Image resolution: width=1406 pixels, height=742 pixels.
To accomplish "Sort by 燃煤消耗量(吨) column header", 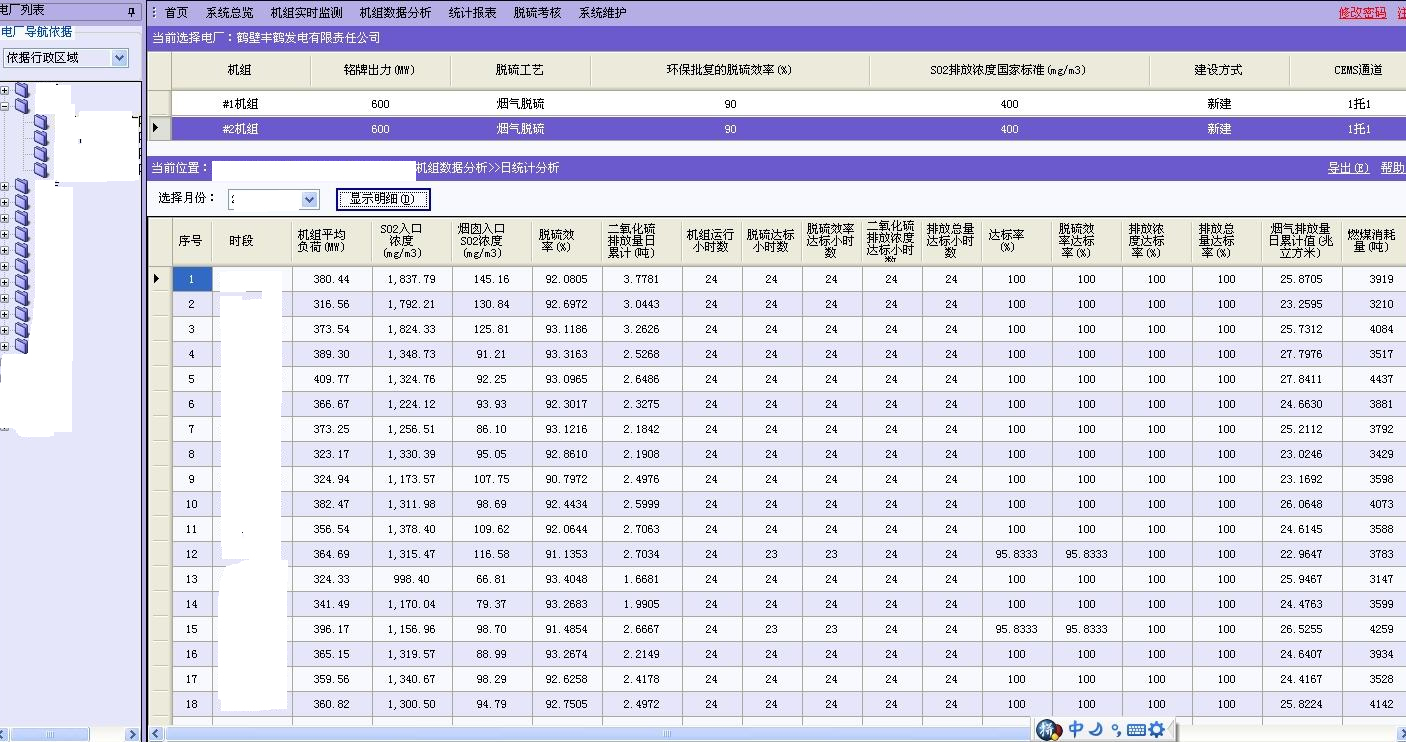I will [1373, 241].
